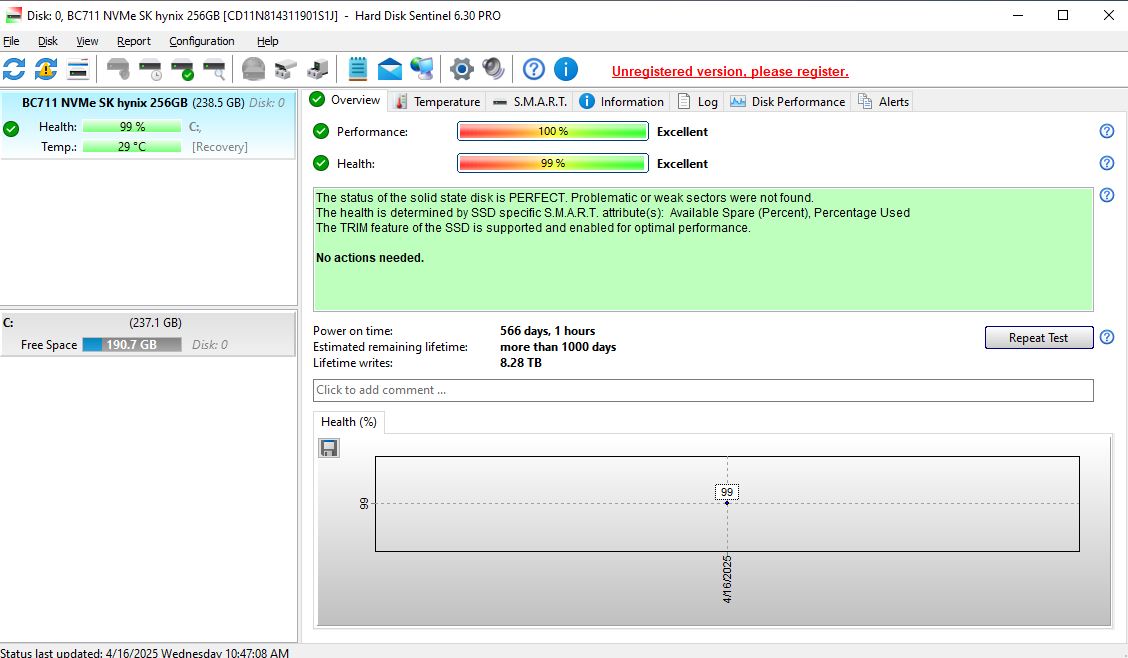Click the disk with magnifying glass icon
Screen dimensions: 1128x658
tap(214, 69)
